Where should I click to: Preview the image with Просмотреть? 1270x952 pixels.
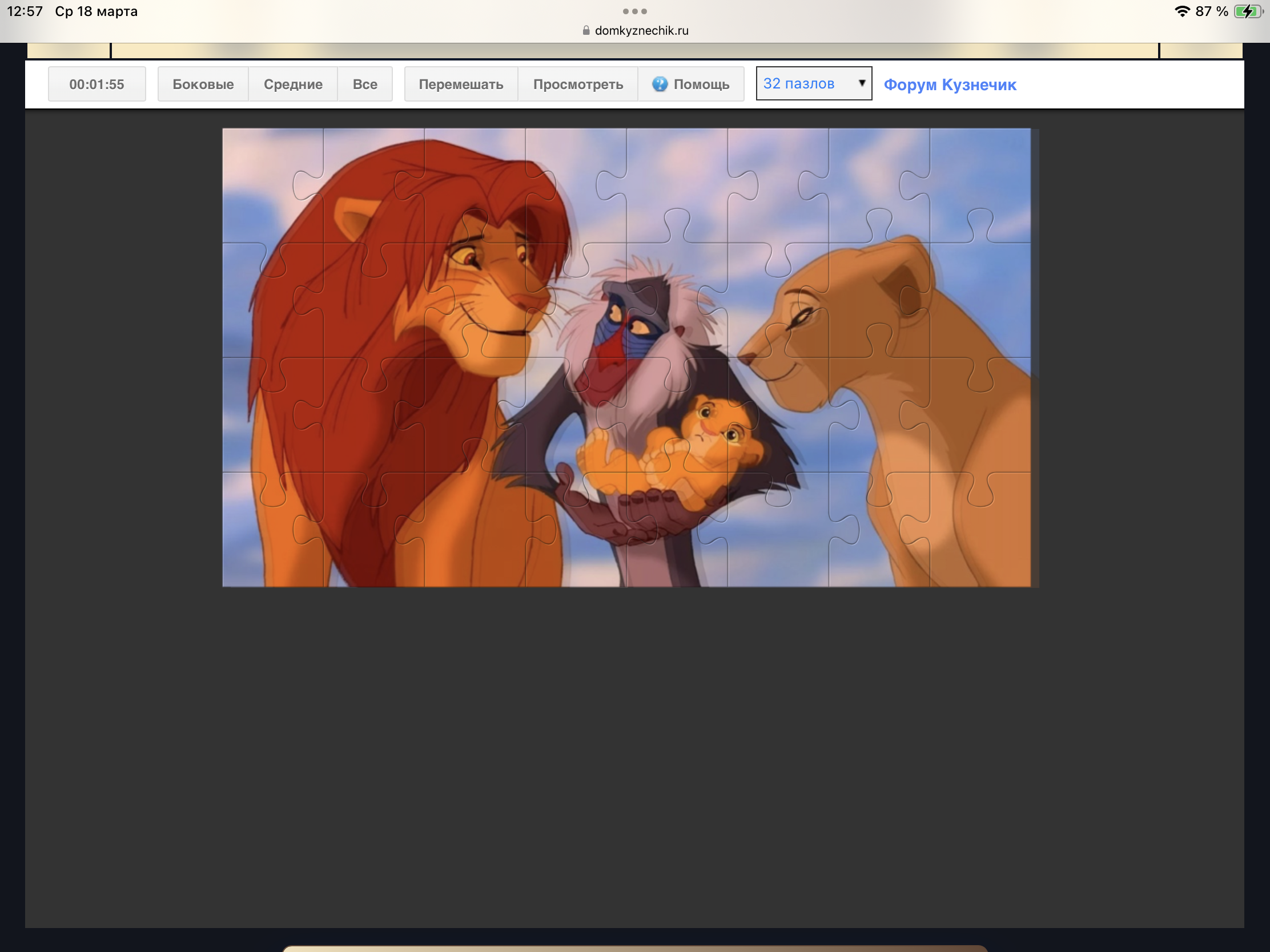point(577,84)
